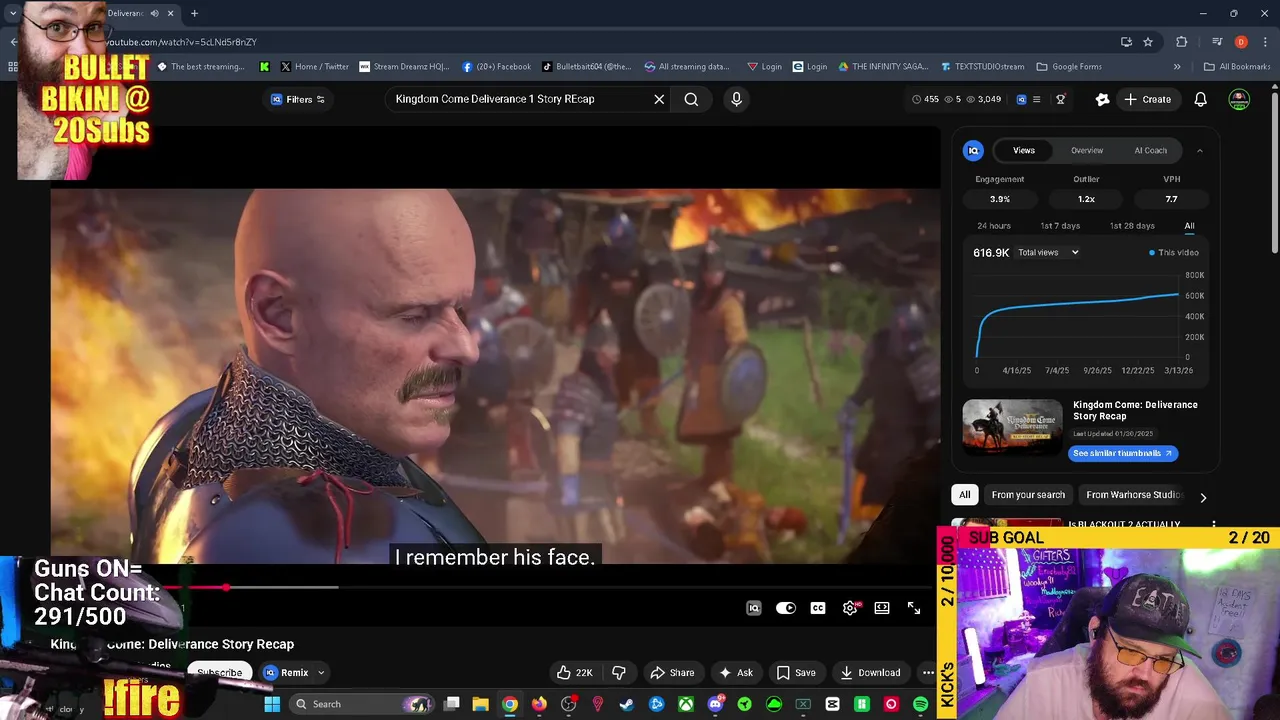Image resolution: width=1280 pixels, height=720 pixels.
Task: Select the All time range
Action: tap(1189, 226)
